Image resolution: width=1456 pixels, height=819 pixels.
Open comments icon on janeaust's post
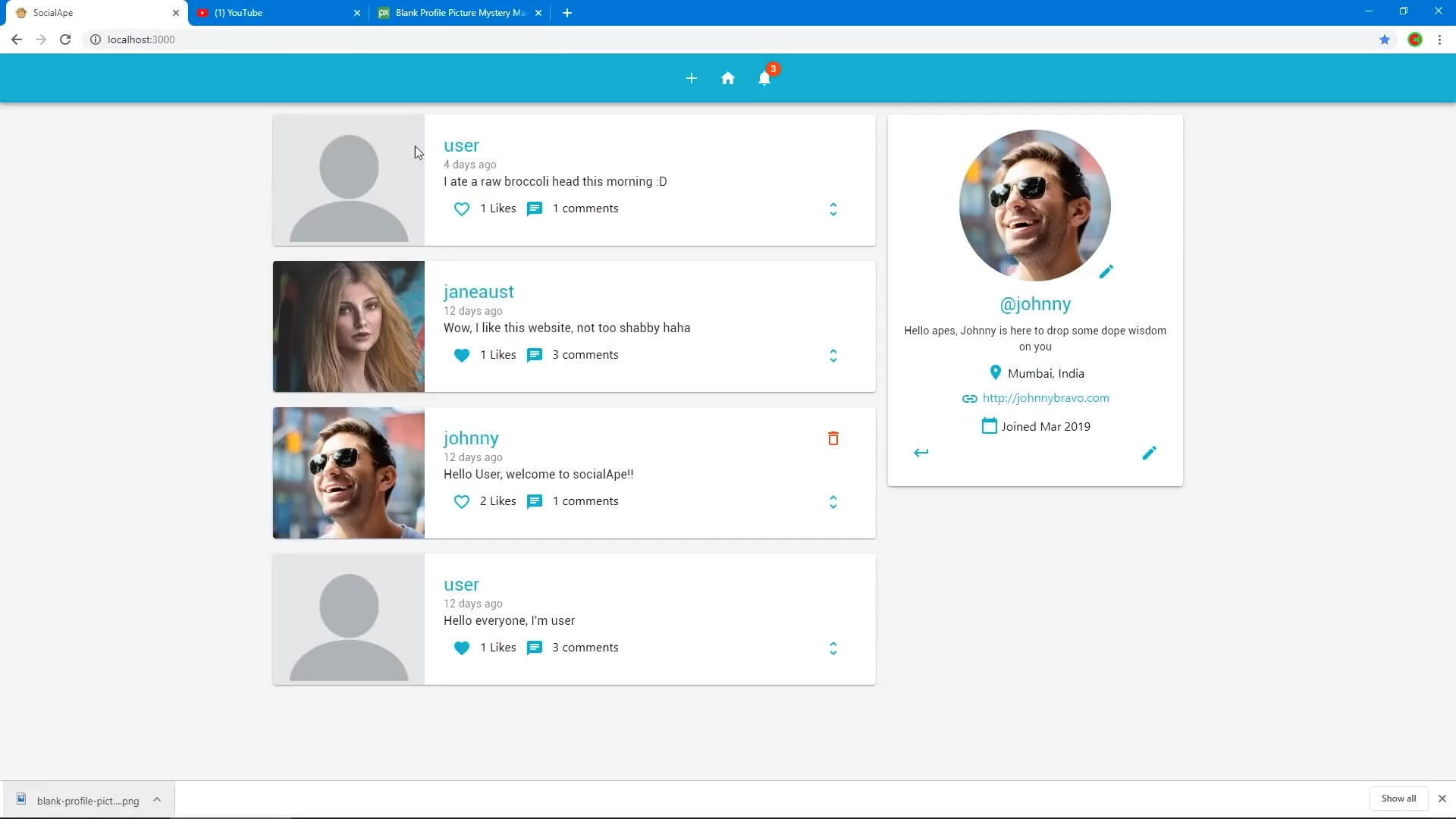click(535, 355)
